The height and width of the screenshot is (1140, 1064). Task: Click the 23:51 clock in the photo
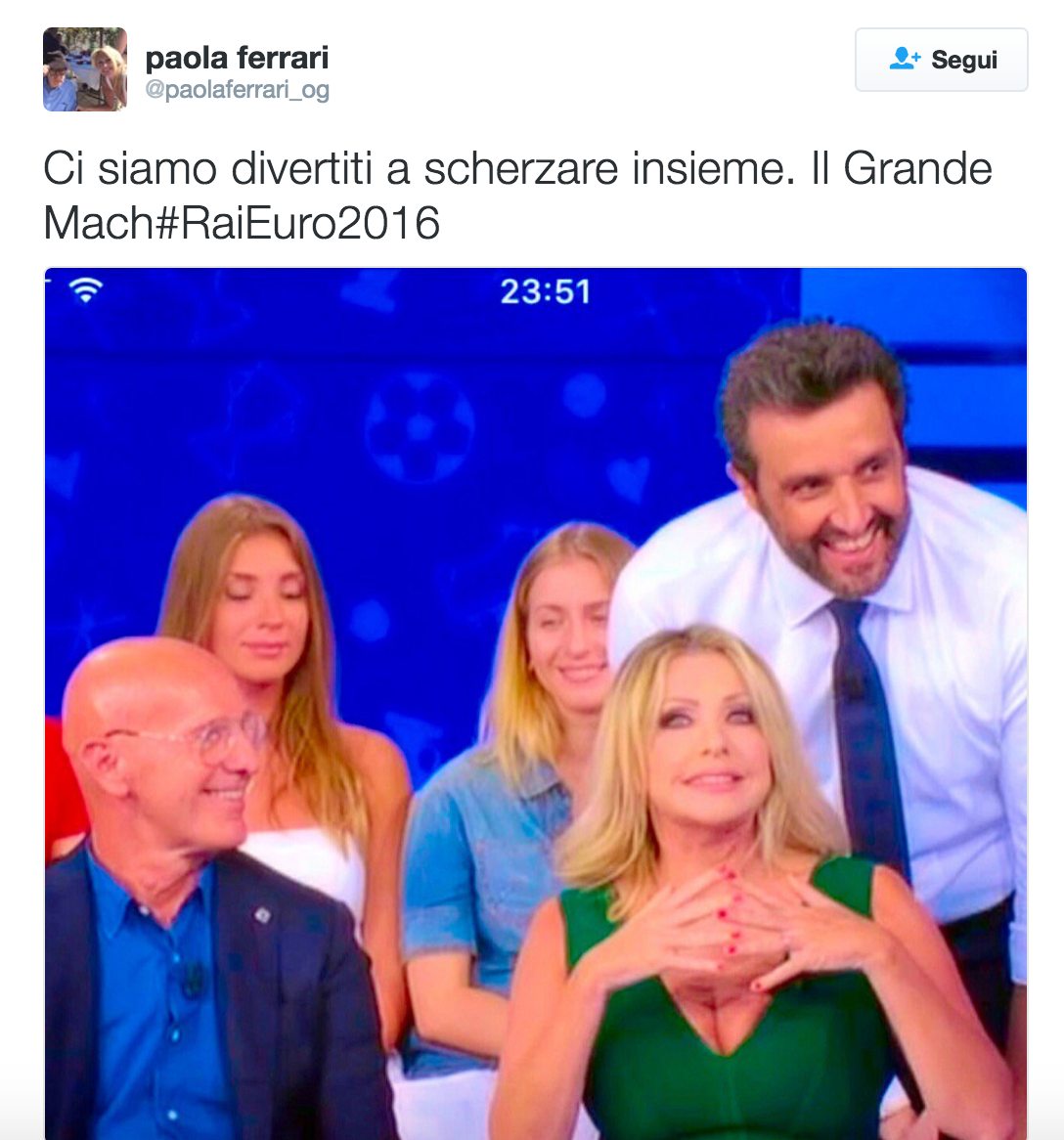pyautogui.click(x=546, y=292)
